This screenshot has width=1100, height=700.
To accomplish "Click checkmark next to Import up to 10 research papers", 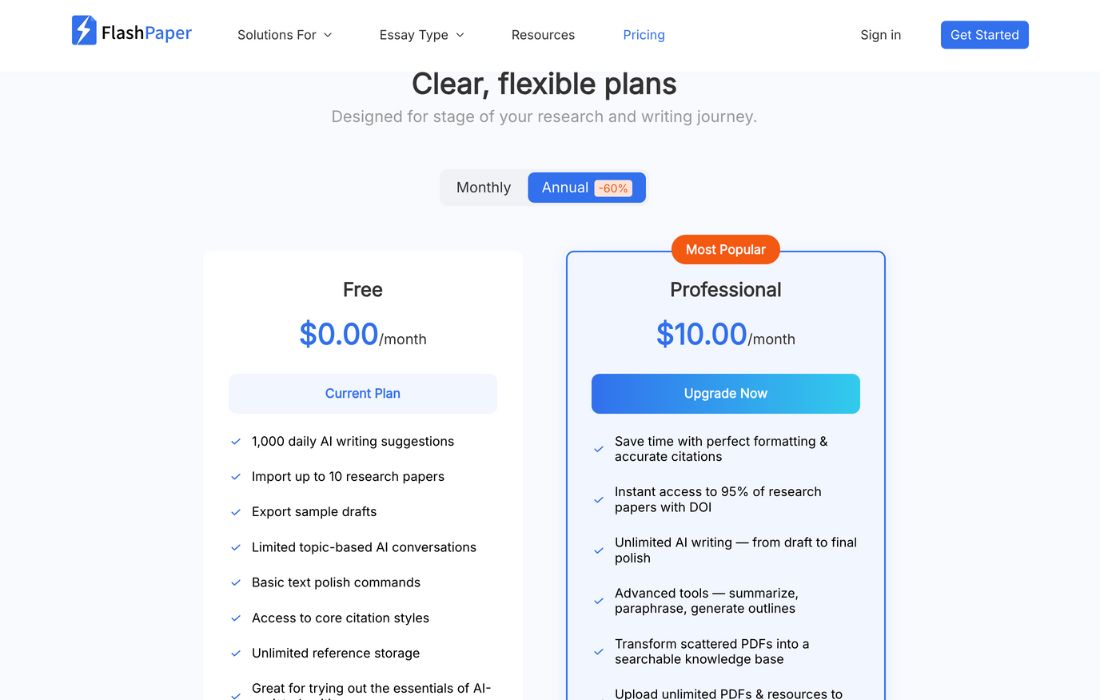I will [236, 477].
